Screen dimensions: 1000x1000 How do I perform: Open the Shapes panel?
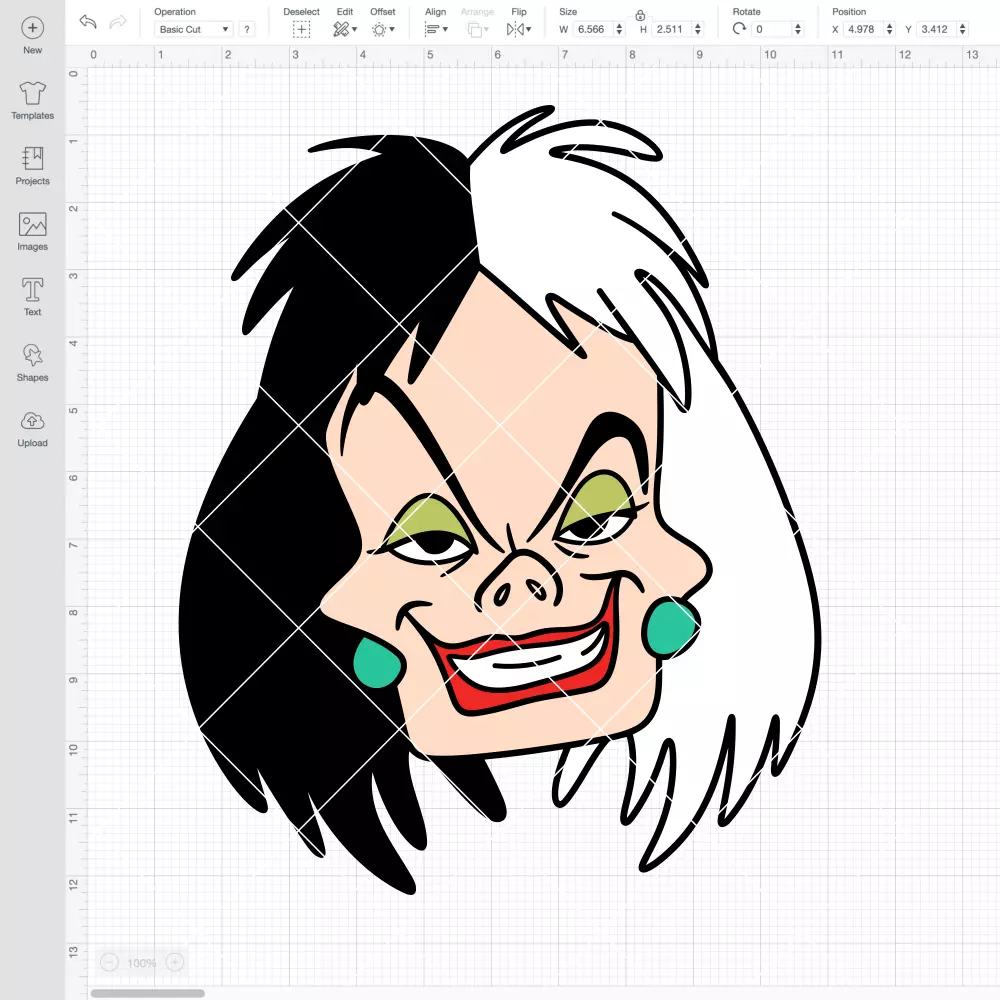click(x=33, y=362)
